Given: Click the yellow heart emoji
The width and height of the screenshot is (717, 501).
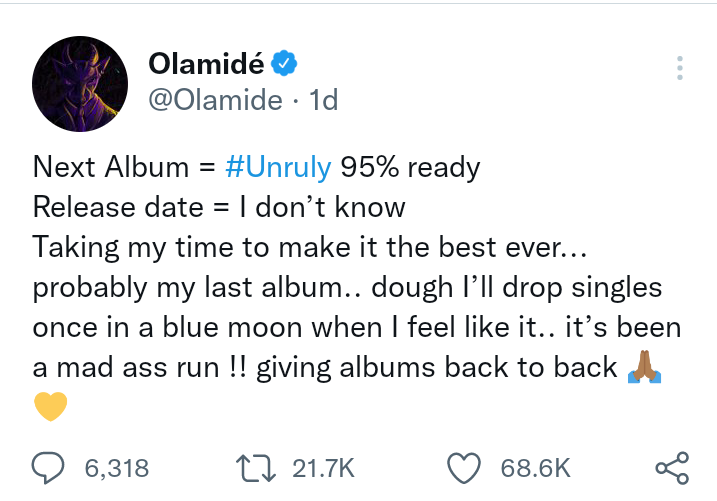Looking at the screenshot, I should coord(49,407).
